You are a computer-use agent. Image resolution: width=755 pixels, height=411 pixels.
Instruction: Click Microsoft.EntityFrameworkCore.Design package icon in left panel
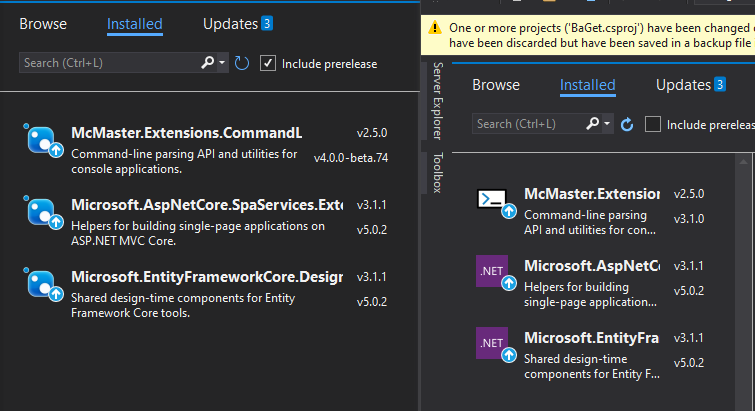tap(43, 285)
